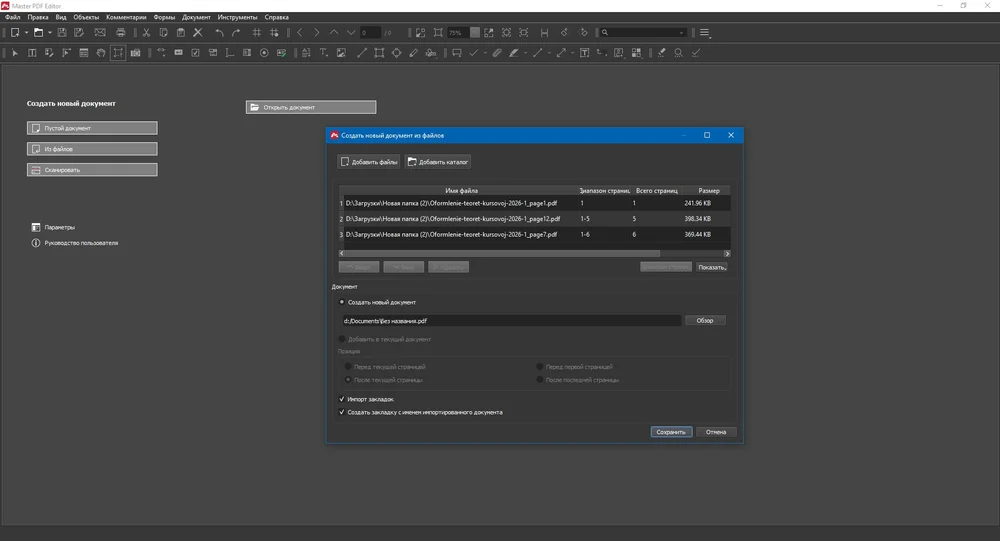Viewport: 1000px width, 541px height.
Task: Select file row ending '_page12.pdf'
Action: (534, 219)
